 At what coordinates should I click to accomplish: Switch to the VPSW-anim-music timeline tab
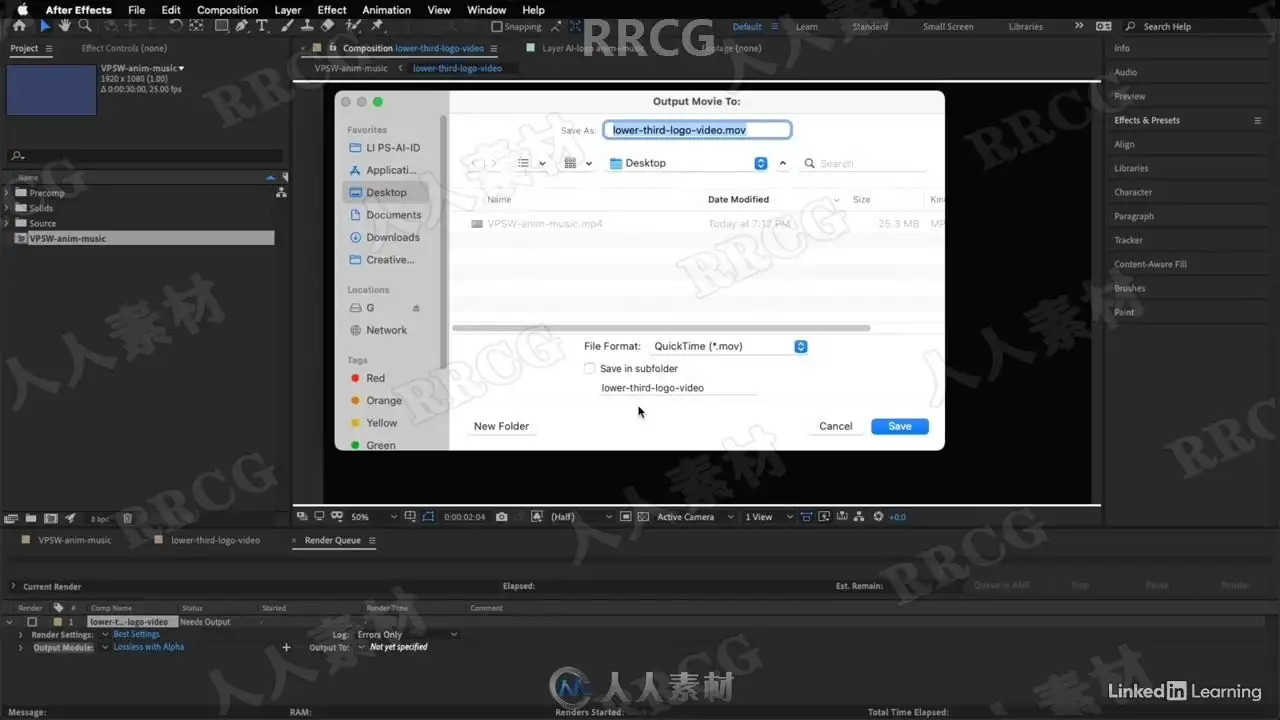[x=74, y=540]
